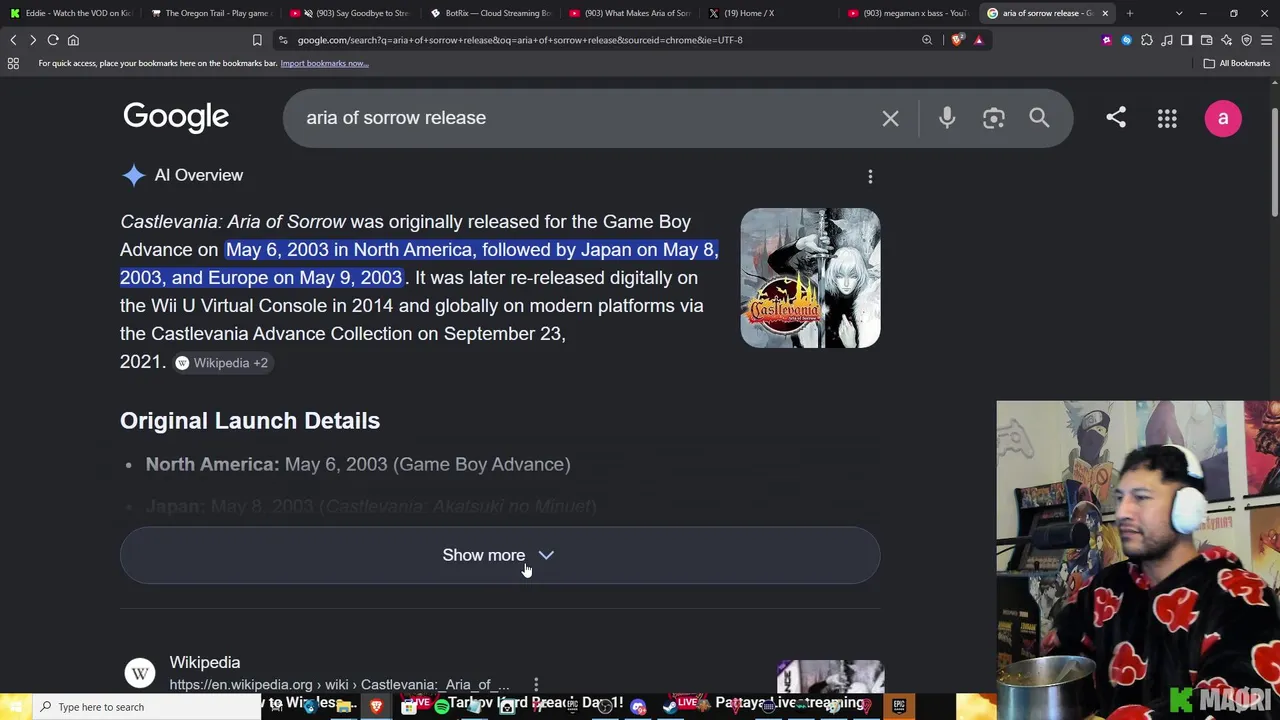The width and height of the screenshot is (1280, 720).
Task: Go forward to the next page
Action: pyautogui.click(x=33, y=40)
